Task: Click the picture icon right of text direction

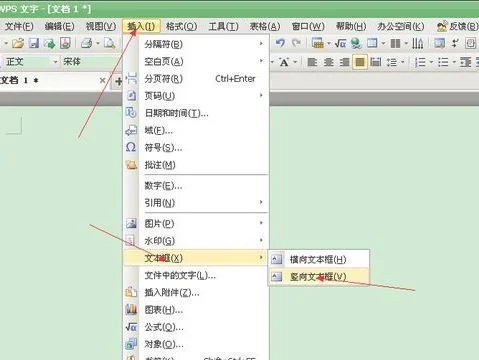Action: pos(439,43)
